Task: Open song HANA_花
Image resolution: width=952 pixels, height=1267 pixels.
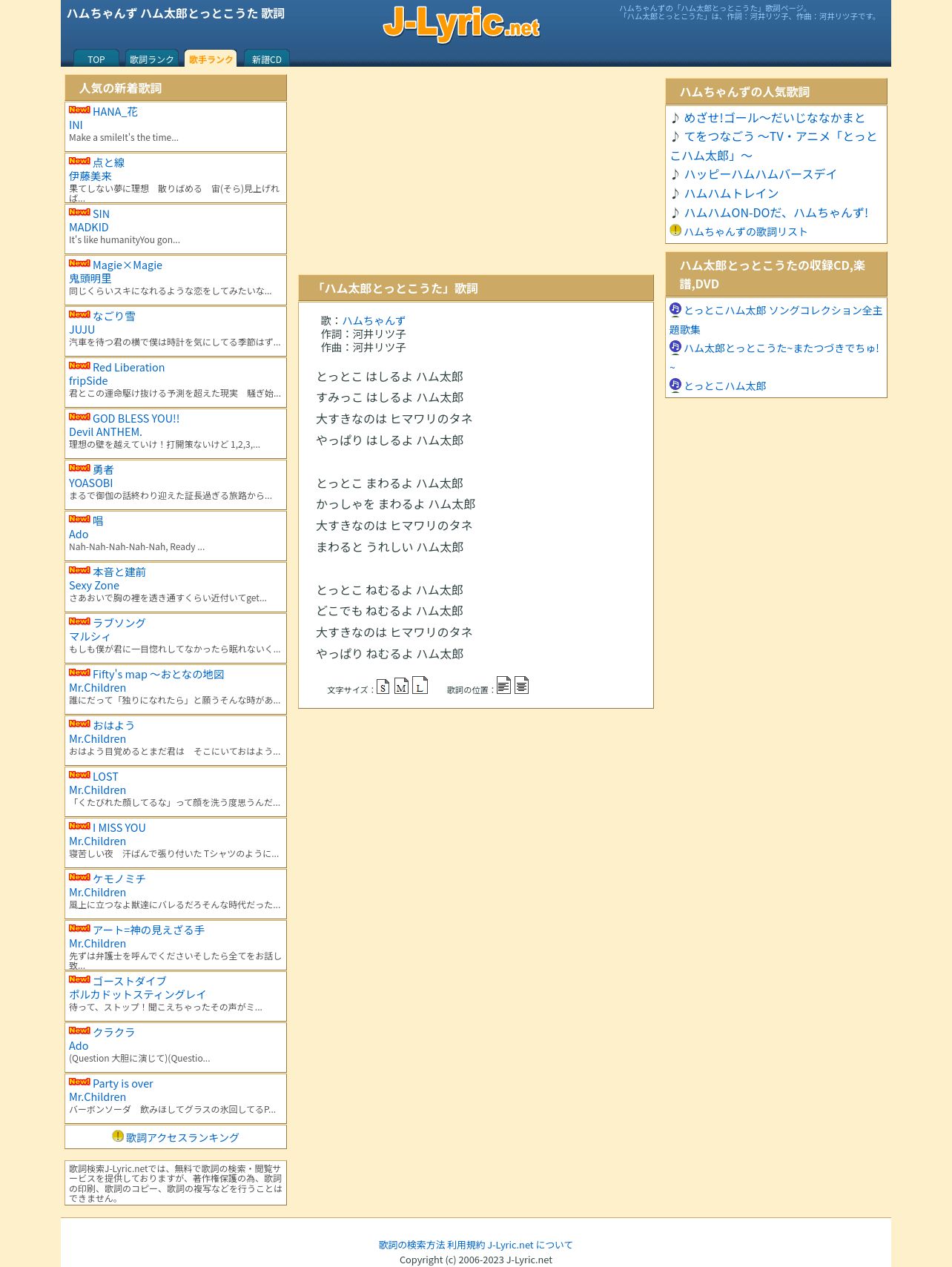Action: tap(115, 112)
